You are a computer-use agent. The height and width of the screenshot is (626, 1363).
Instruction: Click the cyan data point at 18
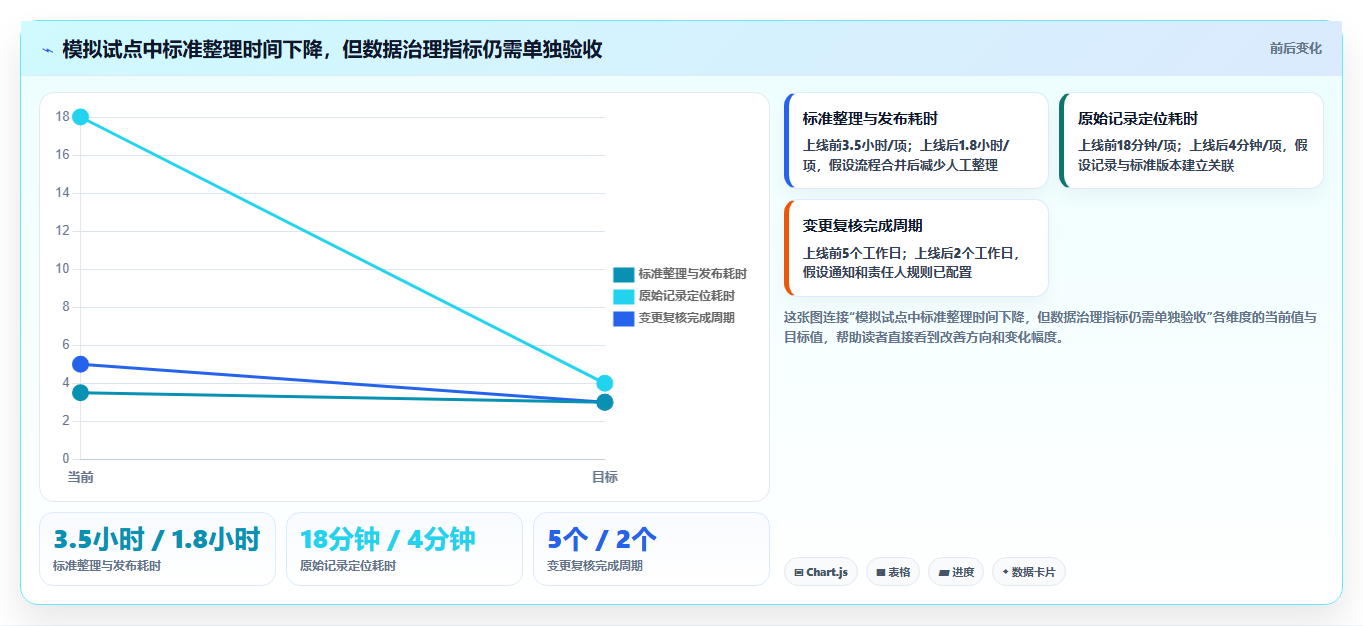click(x=81, y=117)
